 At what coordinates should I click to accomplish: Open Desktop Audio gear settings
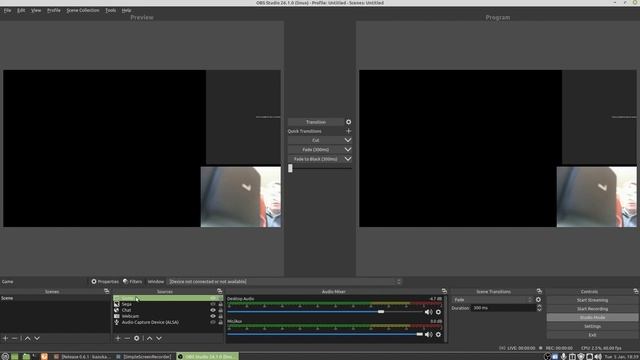(438, 312)
